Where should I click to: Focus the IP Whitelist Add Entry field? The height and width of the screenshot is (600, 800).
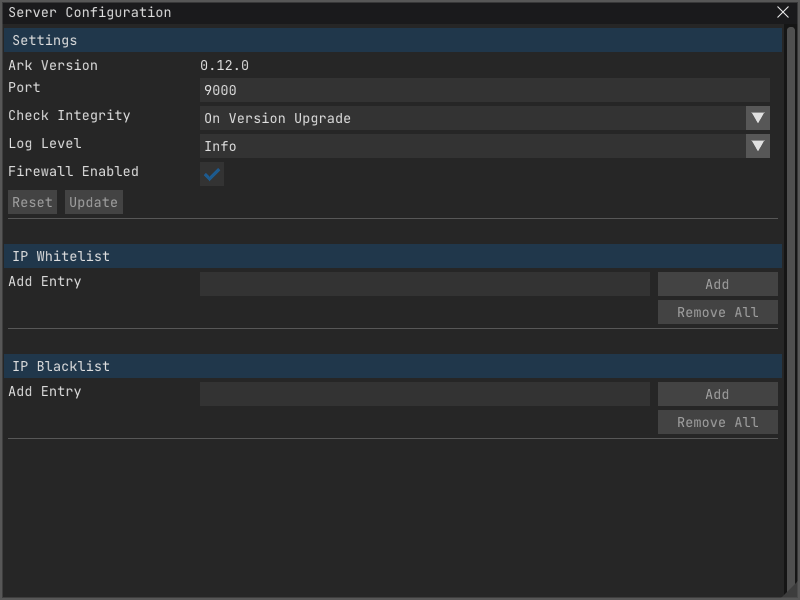(x=424, y=284)
